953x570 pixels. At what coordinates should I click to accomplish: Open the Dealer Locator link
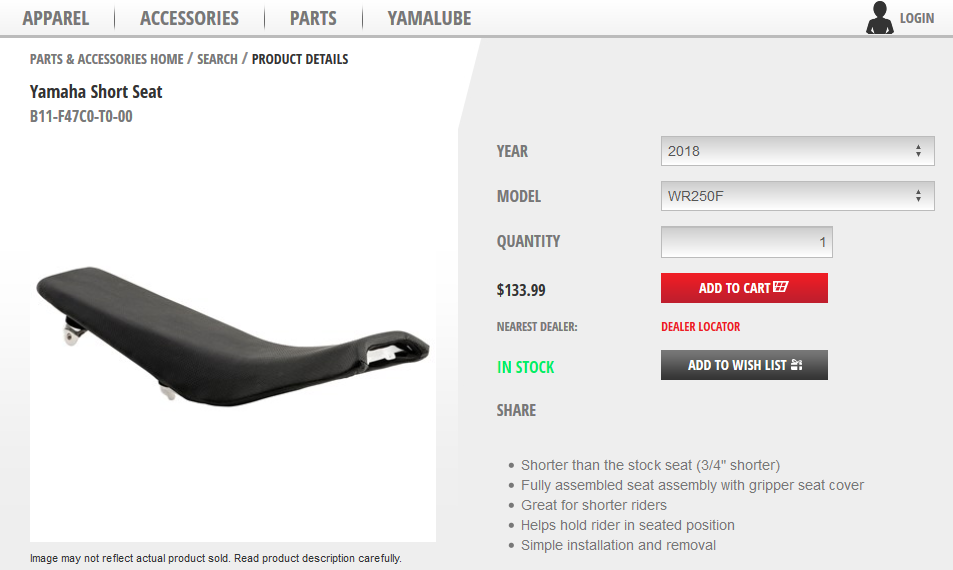point(700,326)
